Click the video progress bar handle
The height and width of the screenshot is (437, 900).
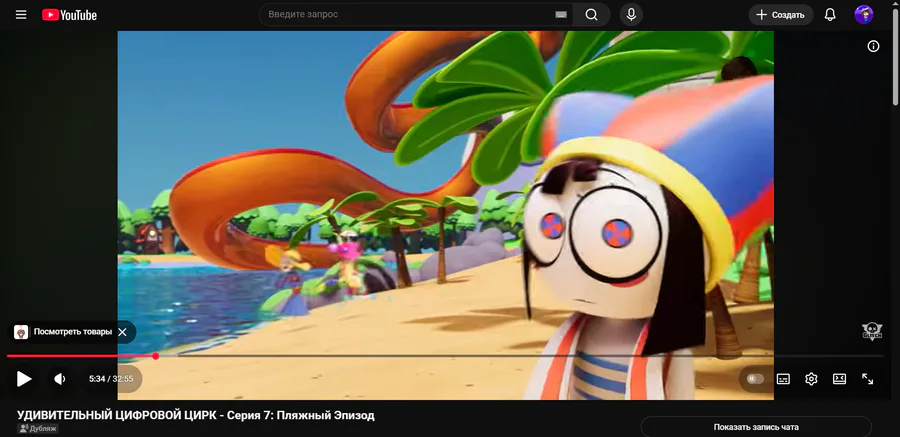point(156,356)
